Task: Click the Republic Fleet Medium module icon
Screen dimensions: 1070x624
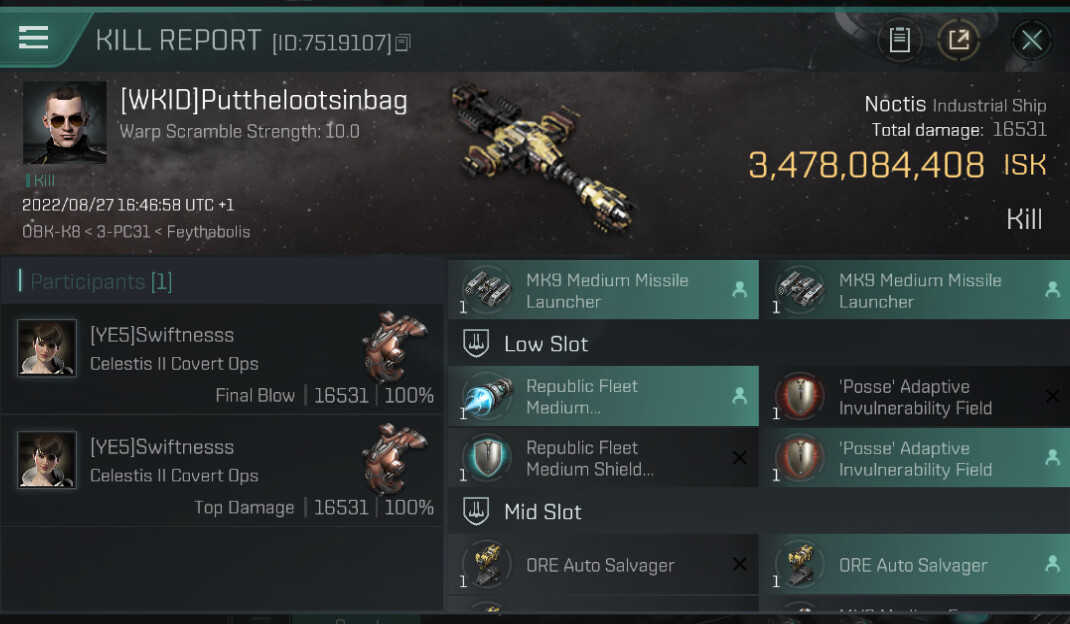Action: [487, 397]
